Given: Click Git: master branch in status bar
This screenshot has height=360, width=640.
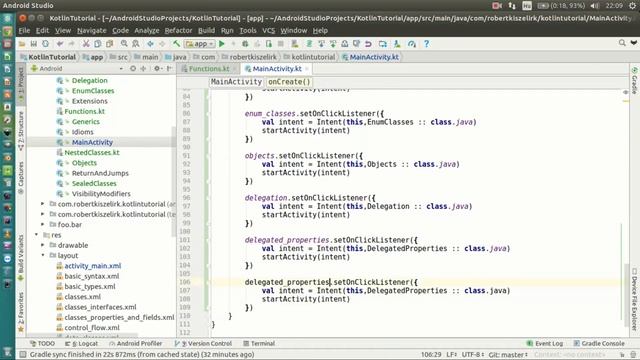Looking at the screenshot, I should 508,355.
